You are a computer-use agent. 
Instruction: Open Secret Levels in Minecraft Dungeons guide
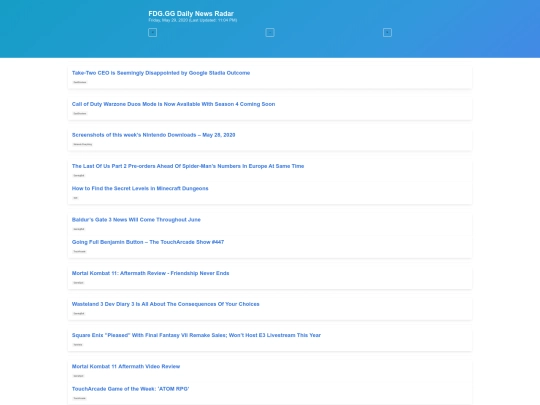[x=140, y=188]
